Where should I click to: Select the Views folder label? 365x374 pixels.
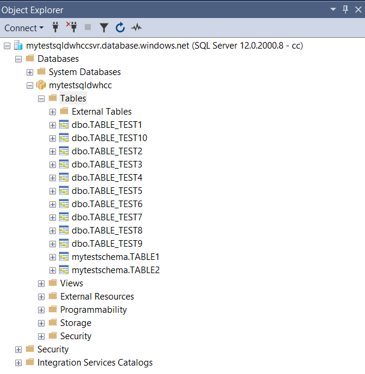point(71,283)
